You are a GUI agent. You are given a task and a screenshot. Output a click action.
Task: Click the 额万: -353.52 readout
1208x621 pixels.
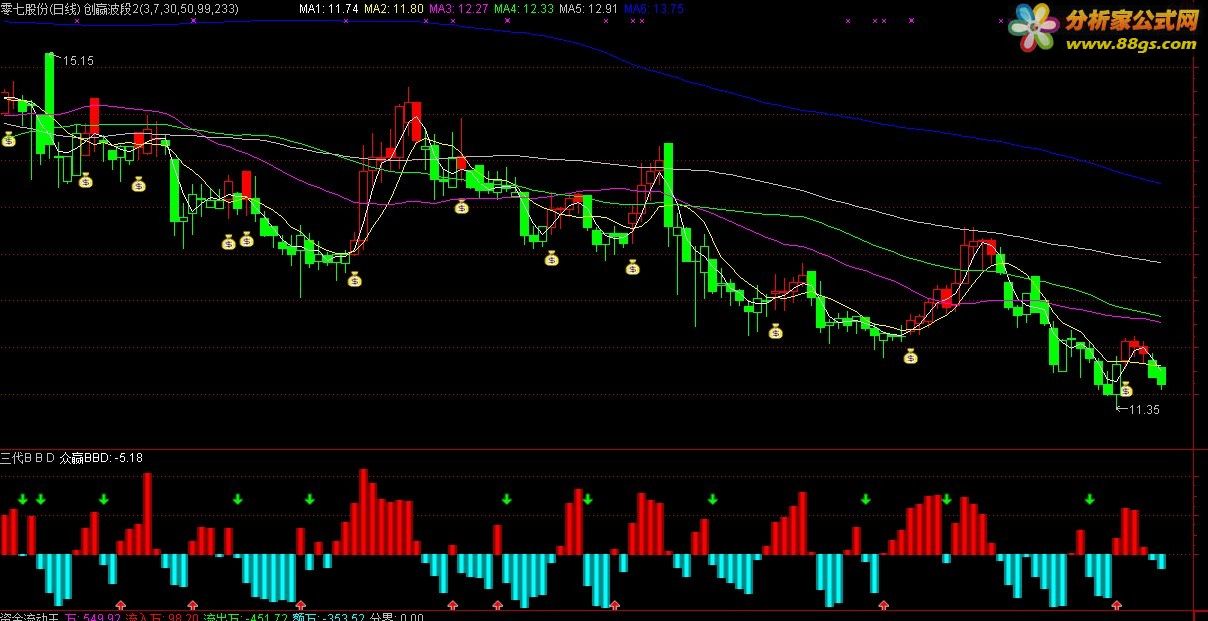tap(329, 617)
